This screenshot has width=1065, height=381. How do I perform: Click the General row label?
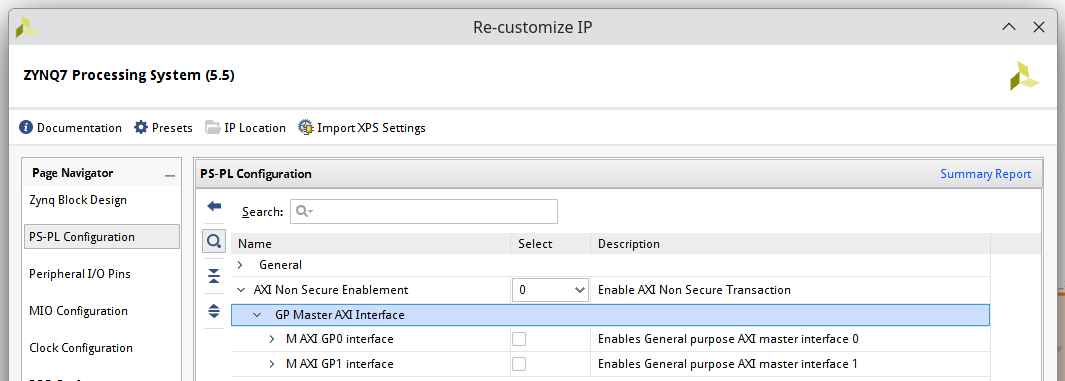[x=281, y=265]
